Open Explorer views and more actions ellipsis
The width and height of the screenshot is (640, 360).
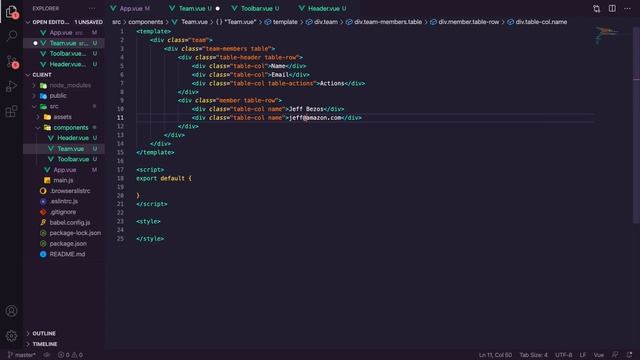92,8
